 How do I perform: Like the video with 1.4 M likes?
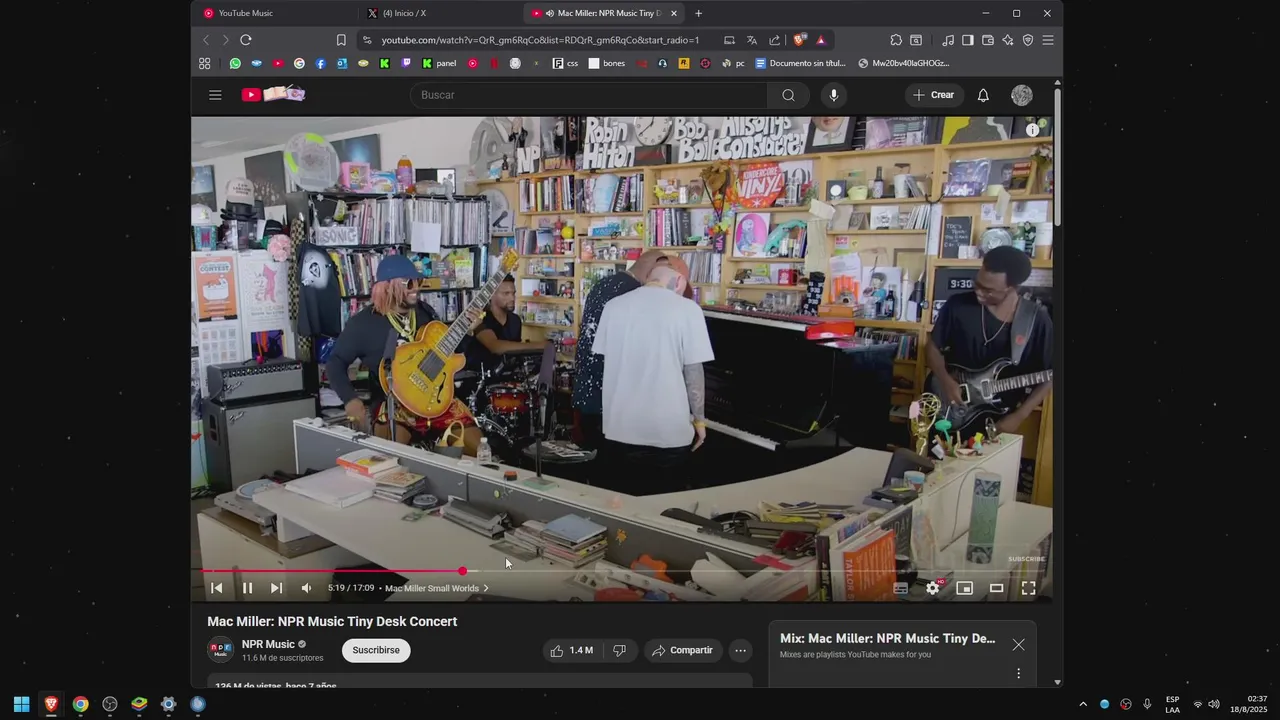[571, 650]
